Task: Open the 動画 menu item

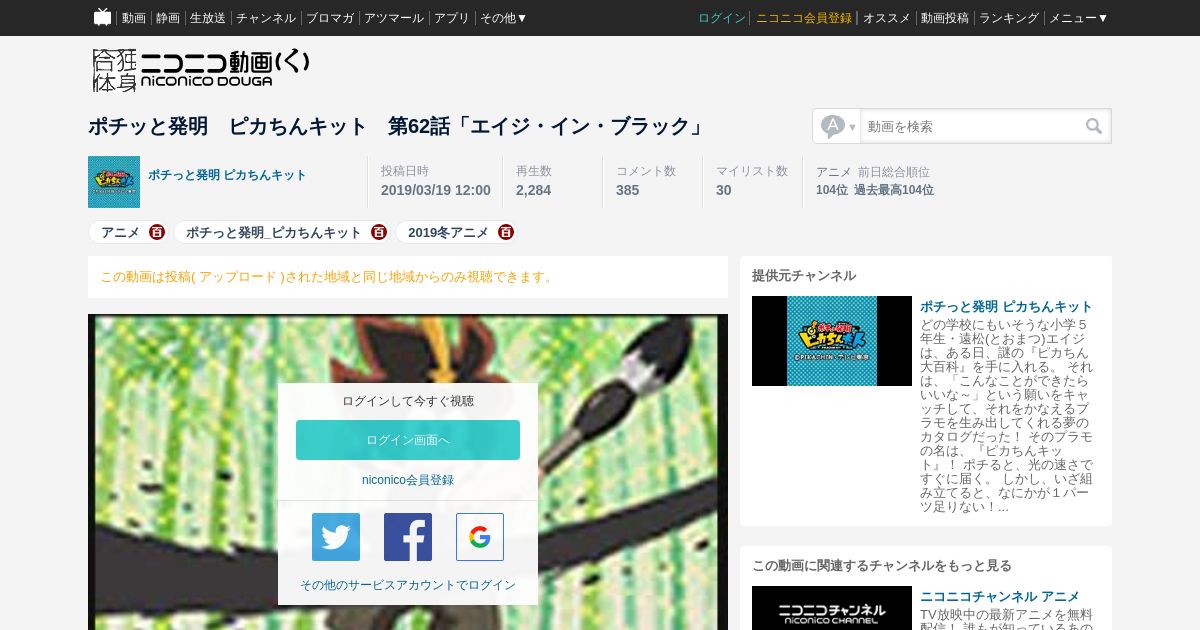Action: tap(134, 18)
